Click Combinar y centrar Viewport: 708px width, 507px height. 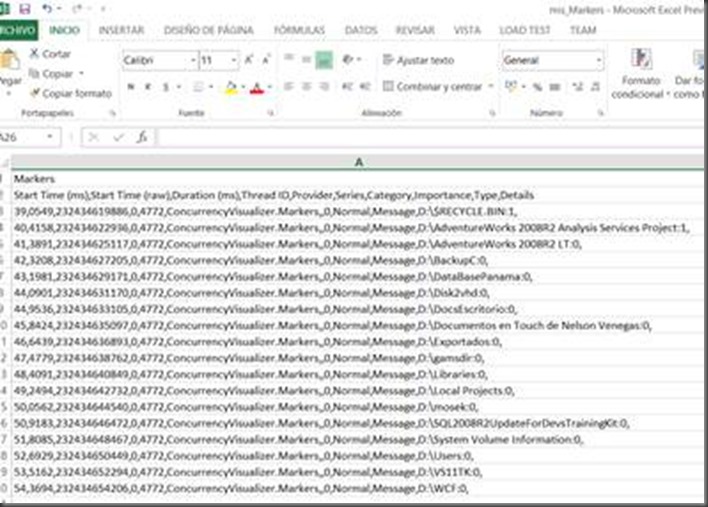point(433,87)
